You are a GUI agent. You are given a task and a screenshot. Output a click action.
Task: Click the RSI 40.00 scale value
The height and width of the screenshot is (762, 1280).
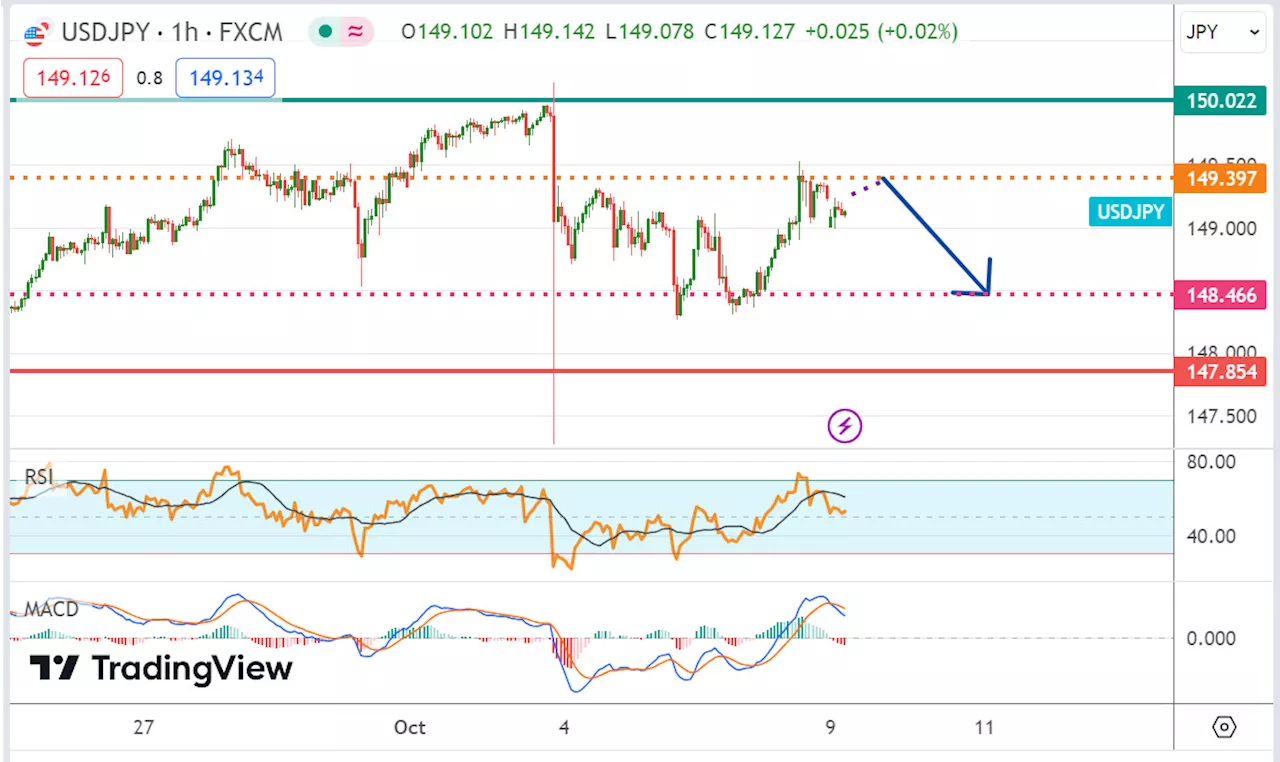1210,536
